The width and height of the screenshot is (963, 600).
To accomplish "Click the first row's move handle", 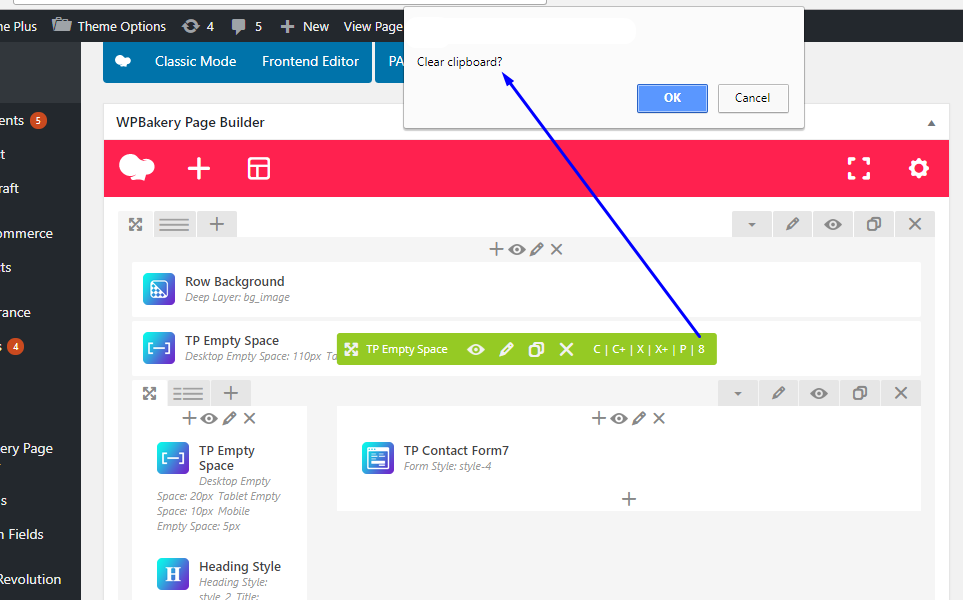I will 136,224.
